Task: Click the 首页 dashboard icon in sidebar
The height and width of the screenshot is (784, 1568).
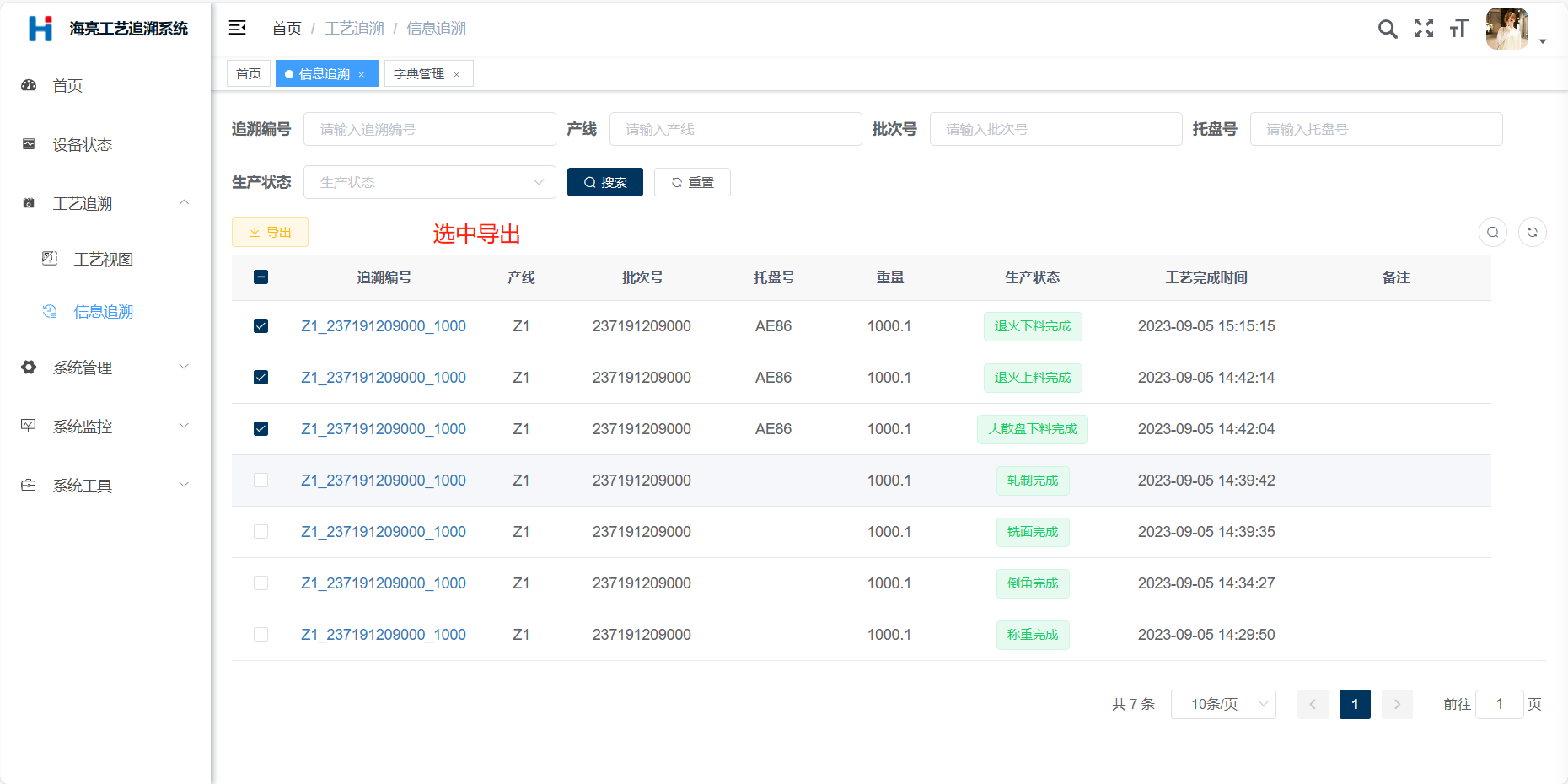Action: [x=29, y=85]
